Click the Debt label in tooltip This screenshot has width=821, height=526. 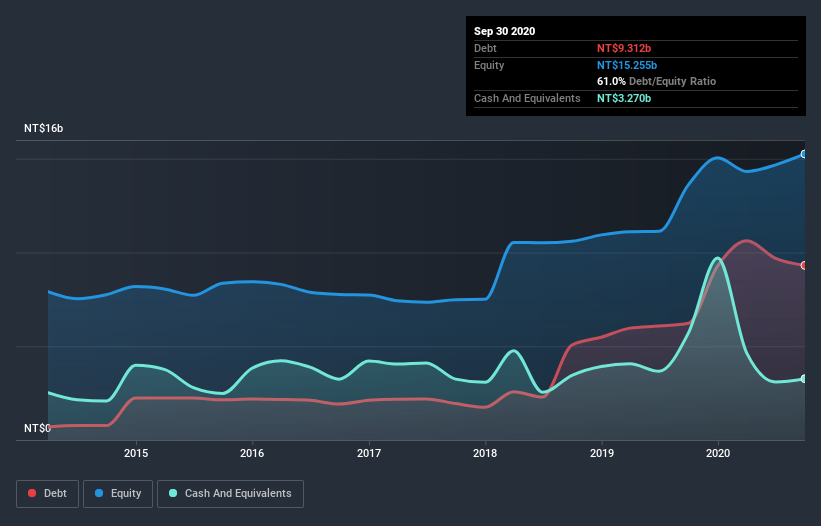(x=485, y=48)
